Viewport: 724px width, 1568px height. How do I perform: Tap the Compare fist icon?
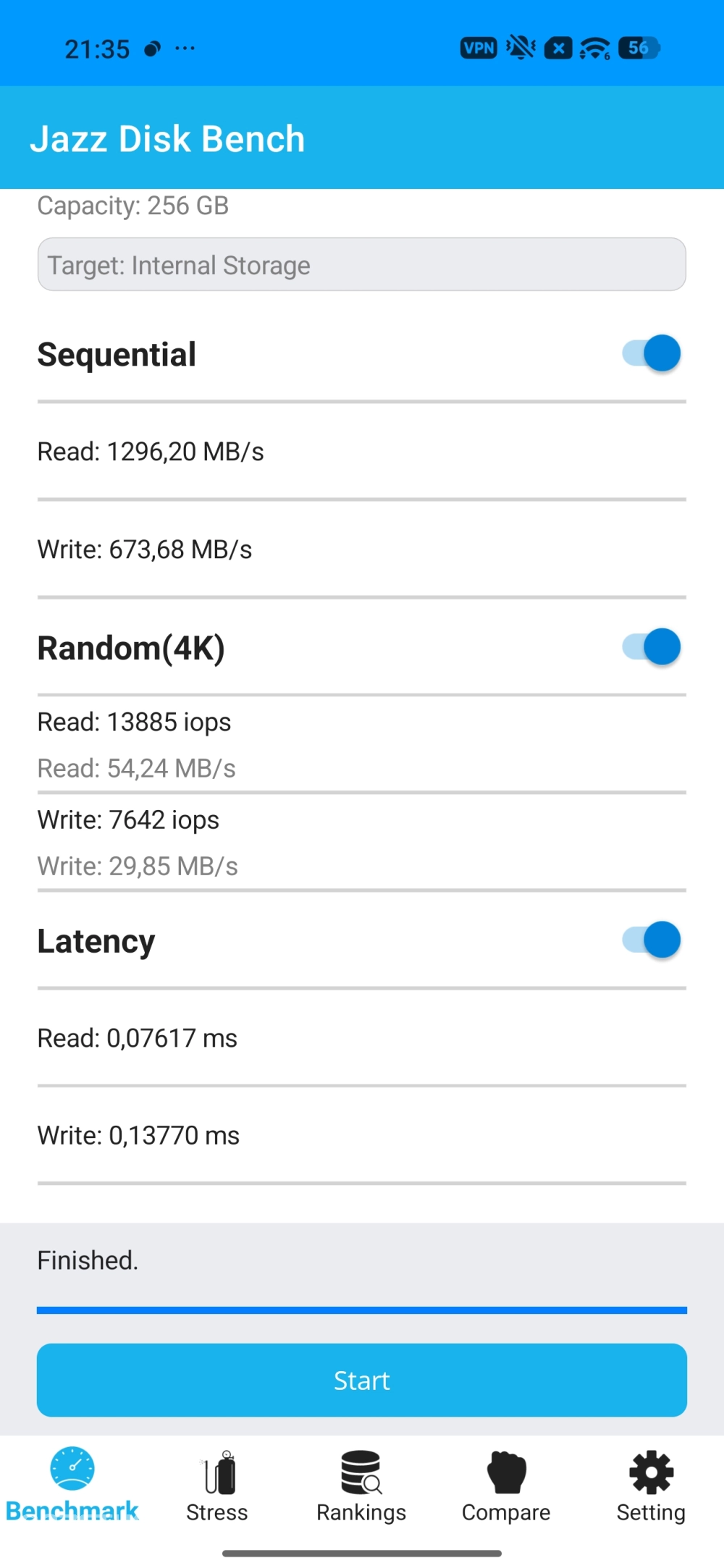[507, 1472]
